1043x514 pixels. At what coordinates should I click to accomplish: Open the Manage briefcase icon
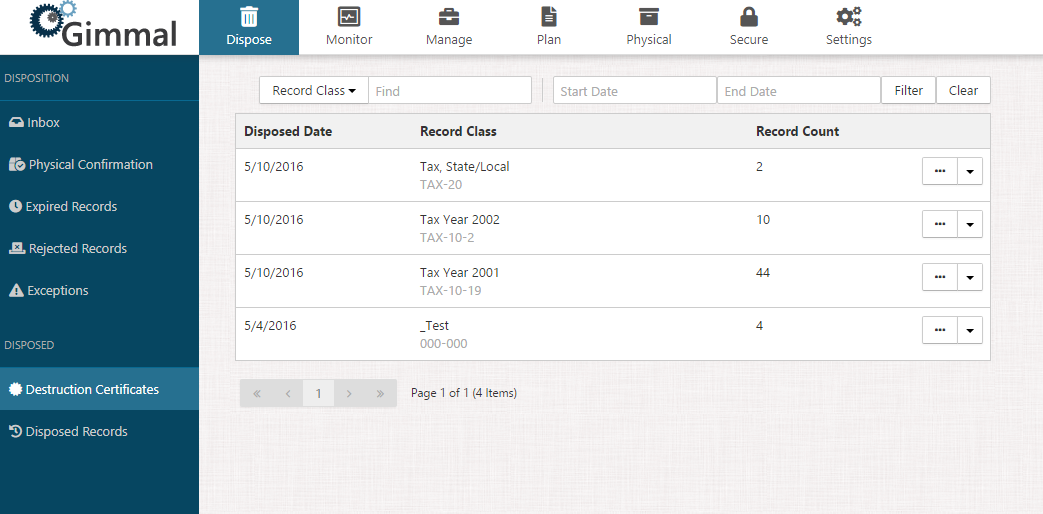pos(449,17)
